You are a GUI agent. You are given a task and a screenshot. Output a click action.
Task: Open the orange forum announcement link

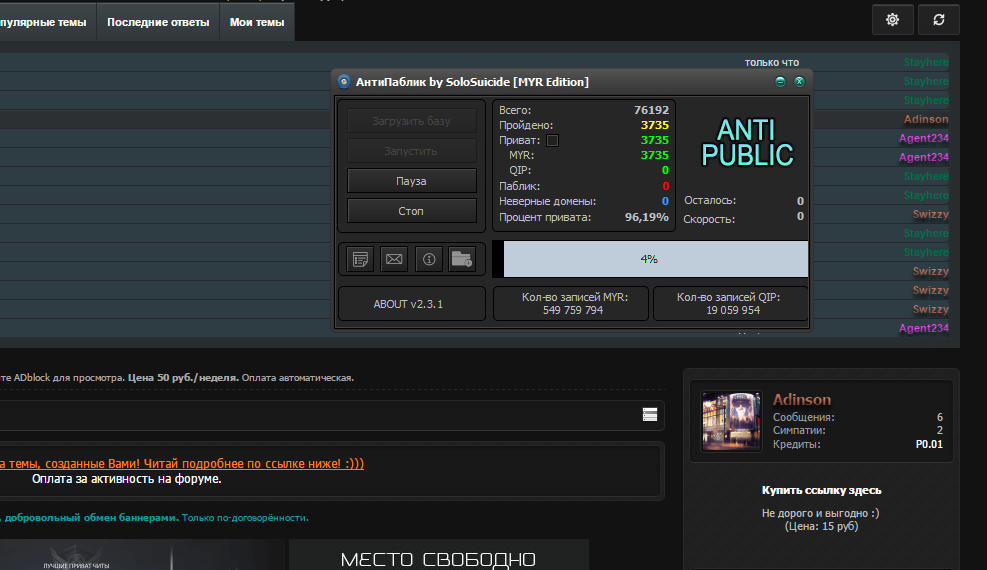[182, 464]
